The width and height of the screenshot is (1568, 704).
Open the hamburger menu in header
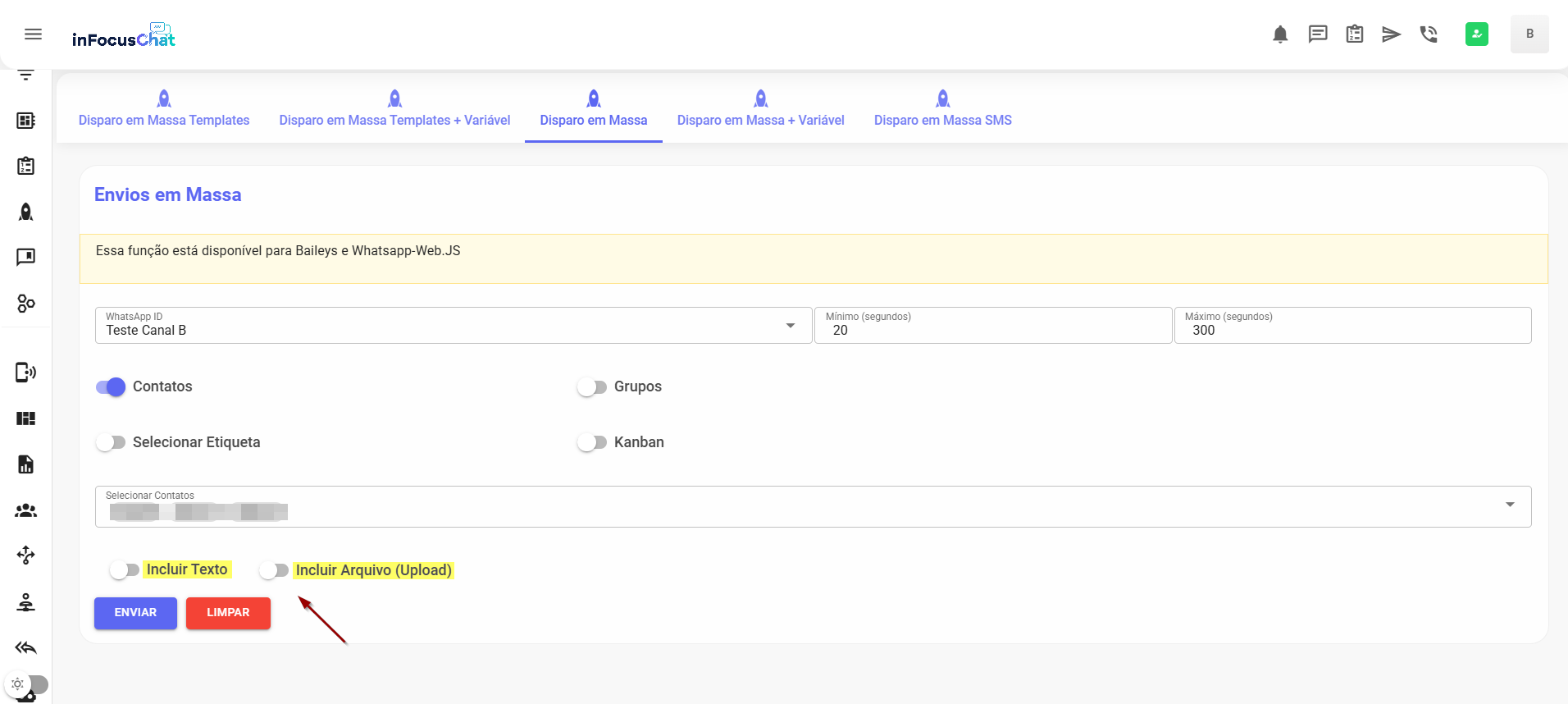33,34
